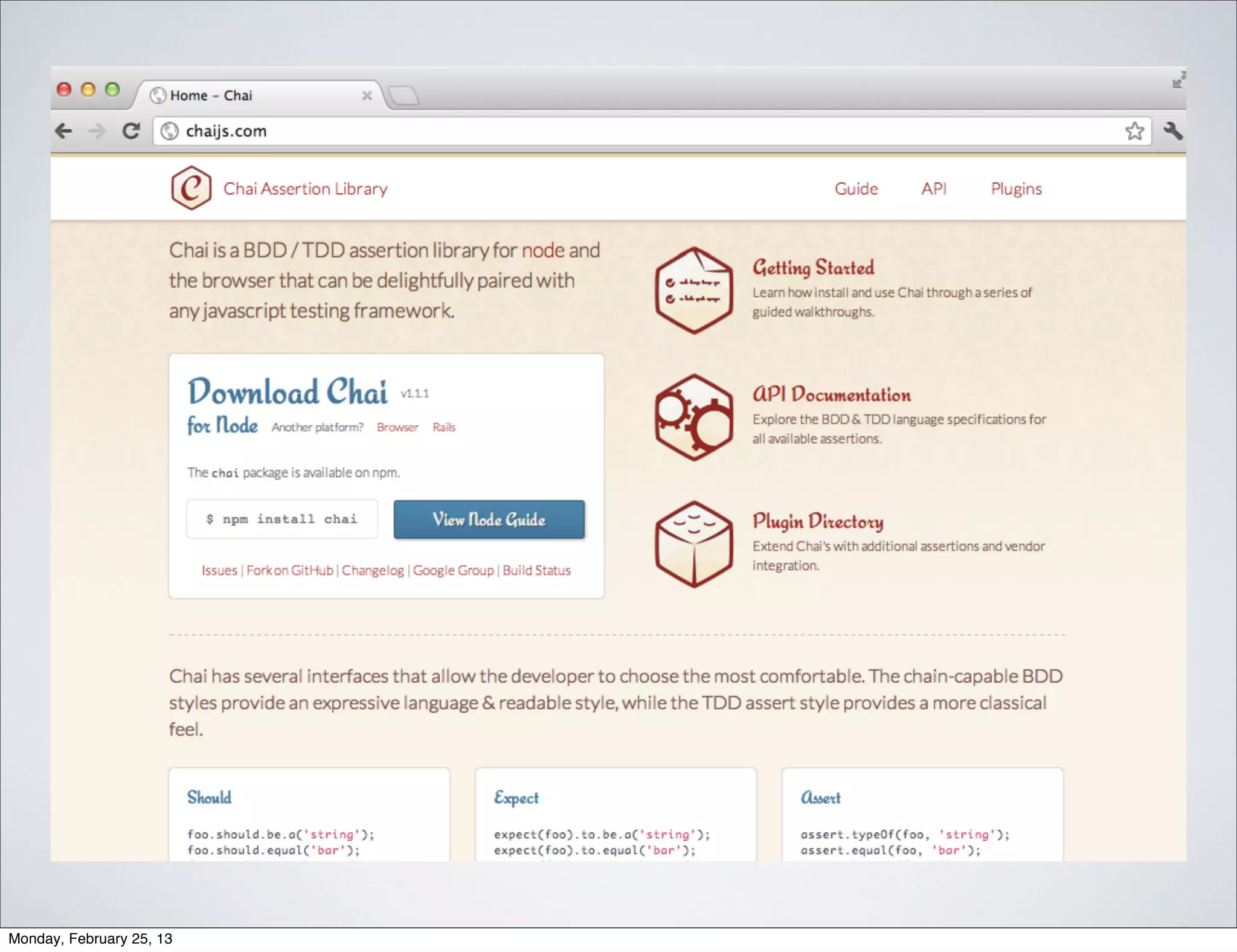Reload the page with refresh icon
The height and width of the screenshot is (952, 1237).
(131, 130)
